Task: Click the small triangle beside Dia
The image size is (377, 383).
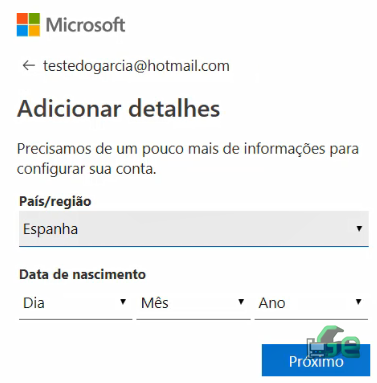Action: (123, 302)
